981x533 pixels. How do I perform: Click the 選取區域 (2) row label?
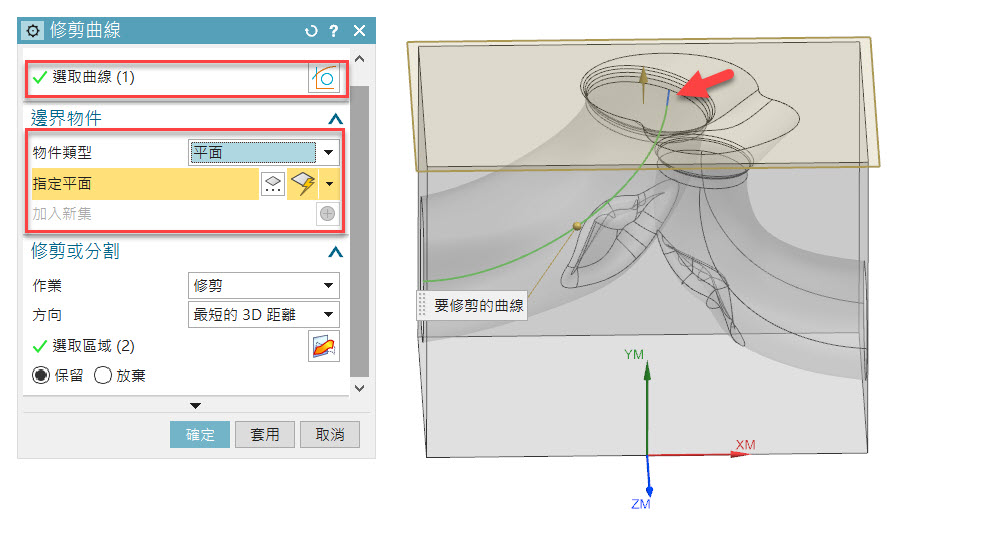pyautogui.click(x=93, y=346)
